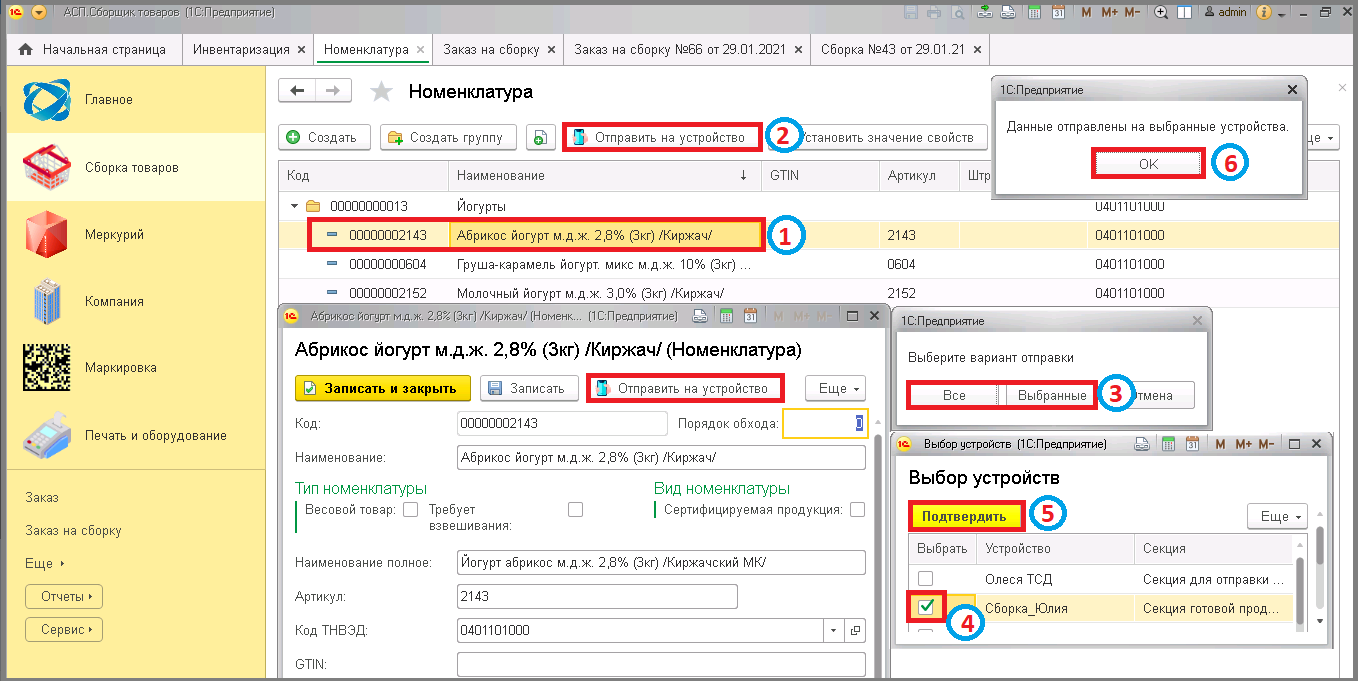Go back with the left arrow navigation button
Image resolution: width=1358 pixels, height=681 pixels.
[296, 91]
